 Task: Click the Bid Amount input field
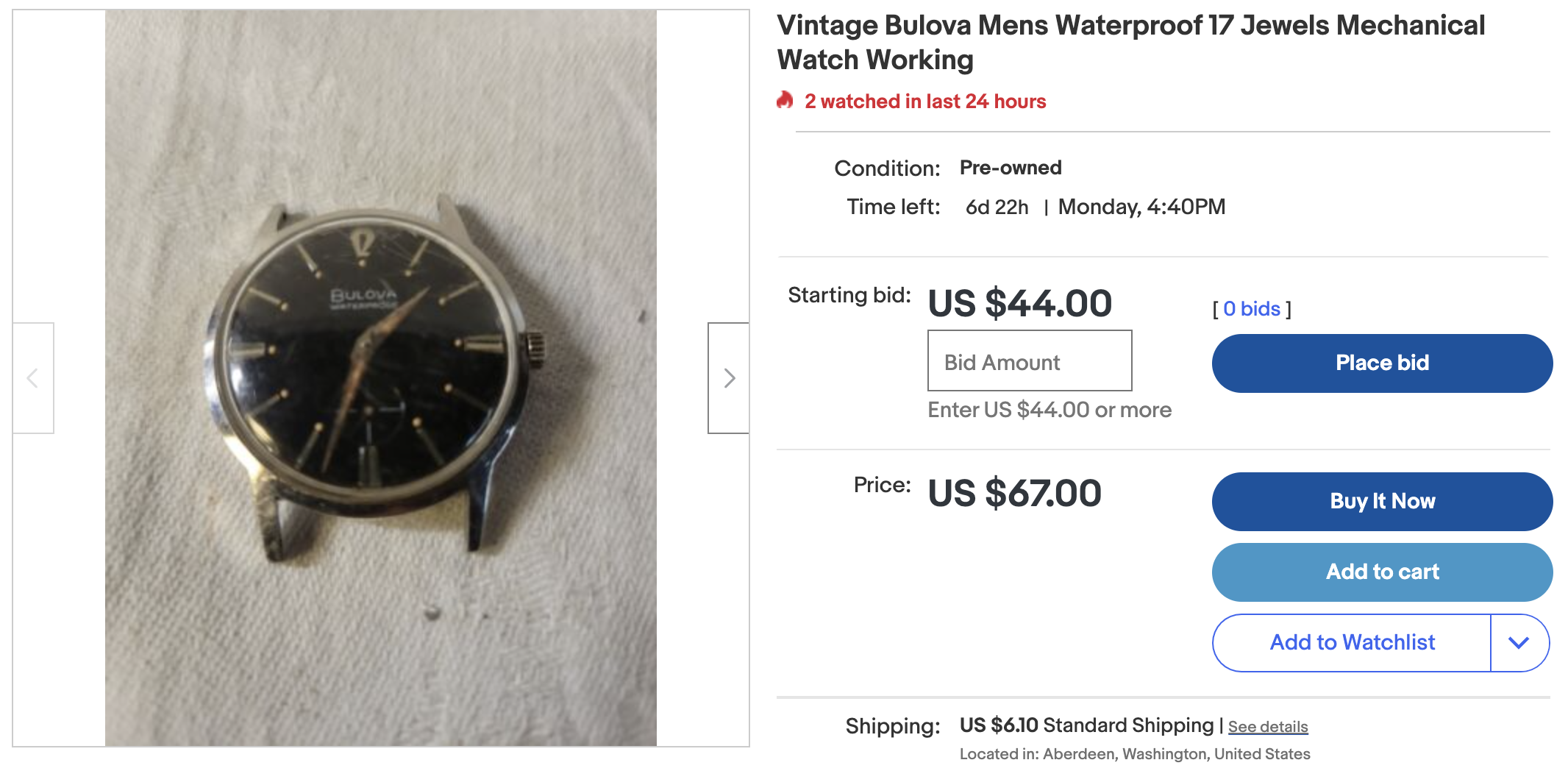(1030, 361)
